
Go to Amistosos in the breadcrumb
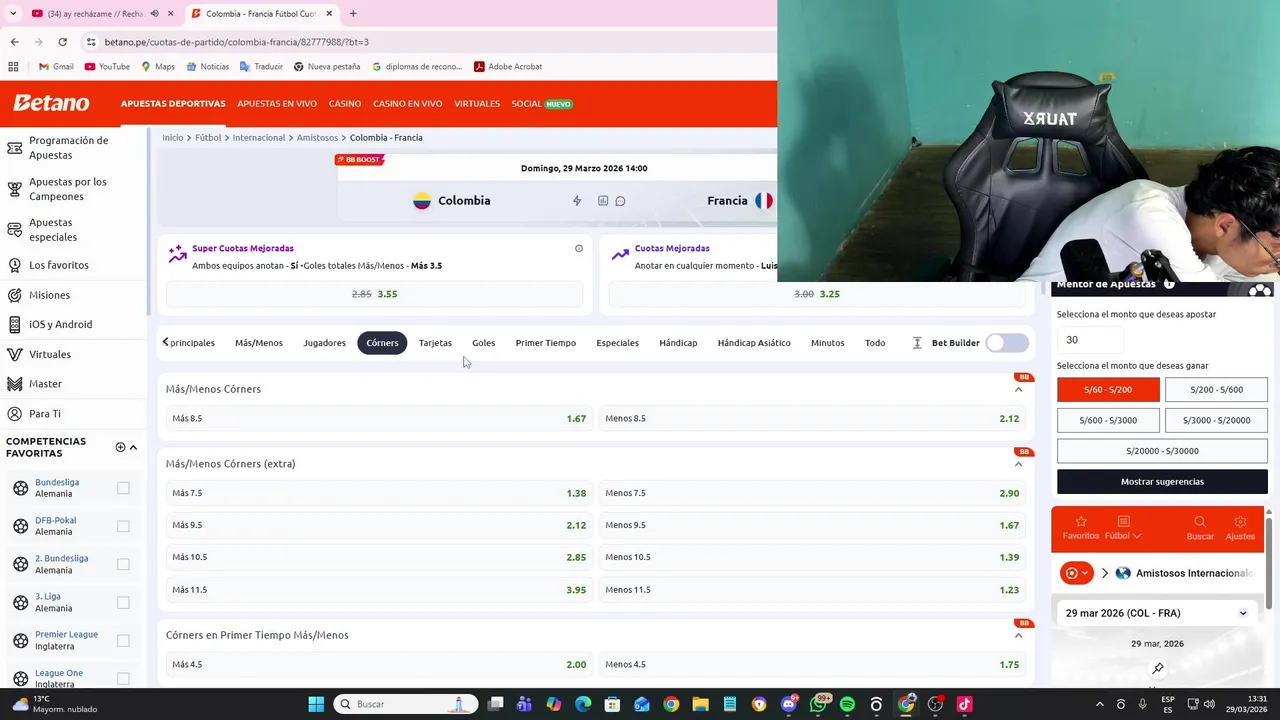[317, 138]
